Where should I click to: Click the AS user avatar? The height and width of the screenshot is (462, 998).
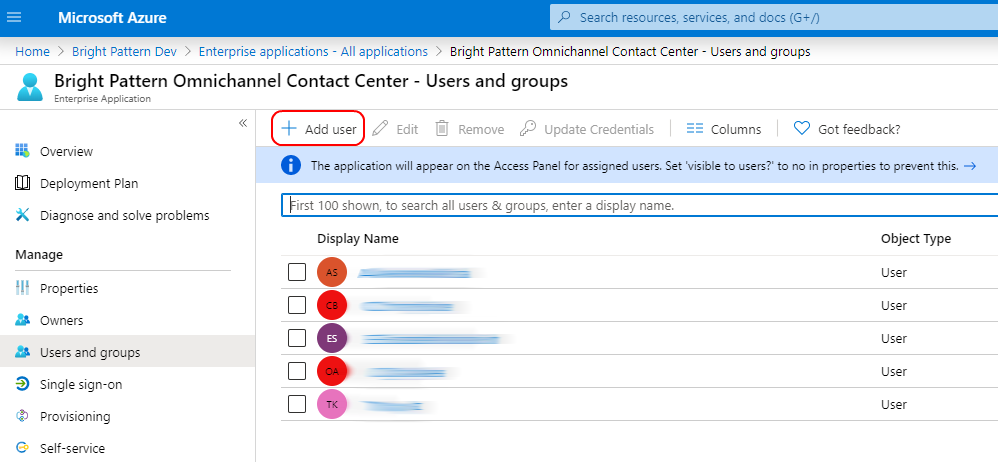point(332,272)
